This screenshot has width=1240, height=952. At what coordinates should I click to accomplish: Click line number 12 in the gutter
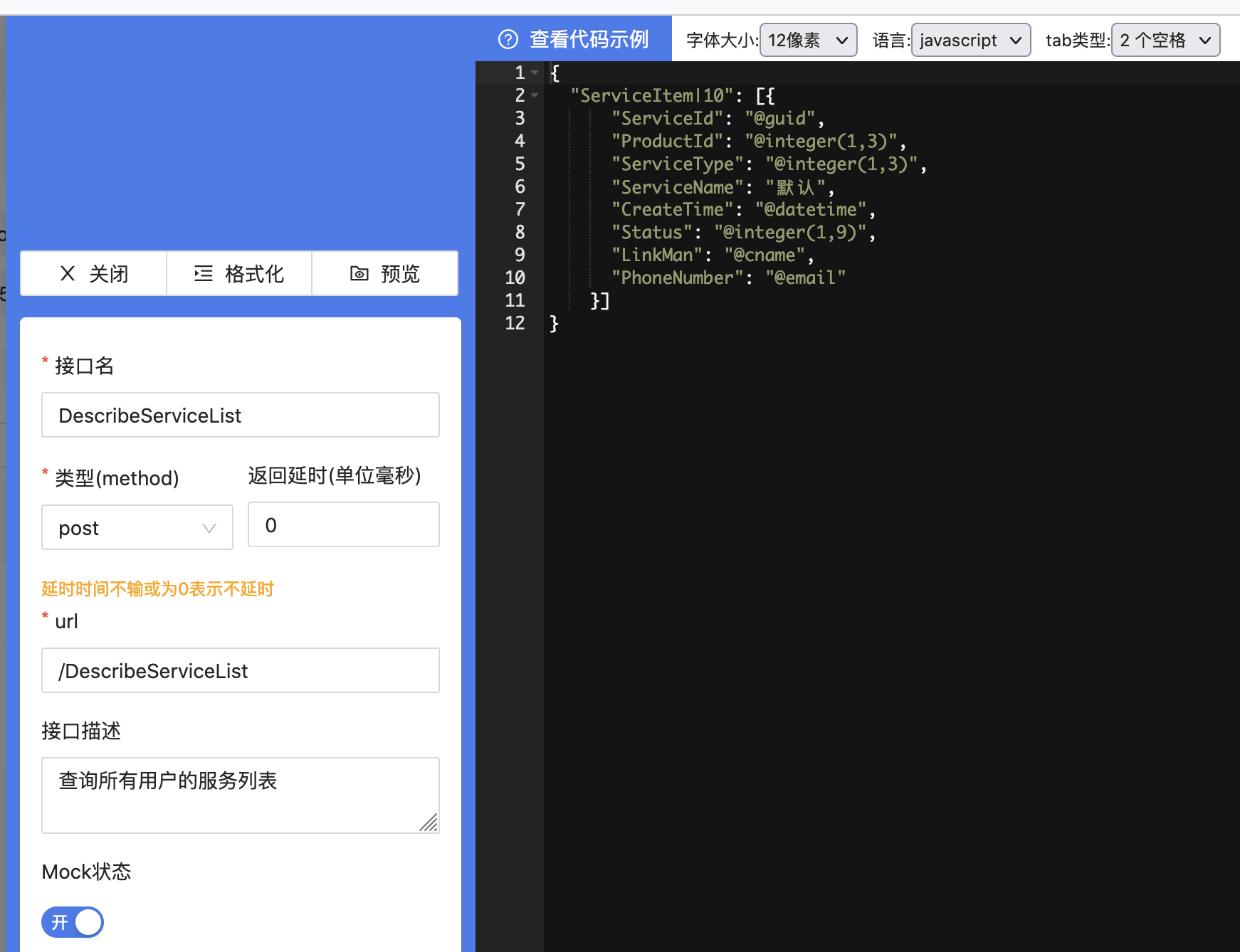click(x=515, y=323)
